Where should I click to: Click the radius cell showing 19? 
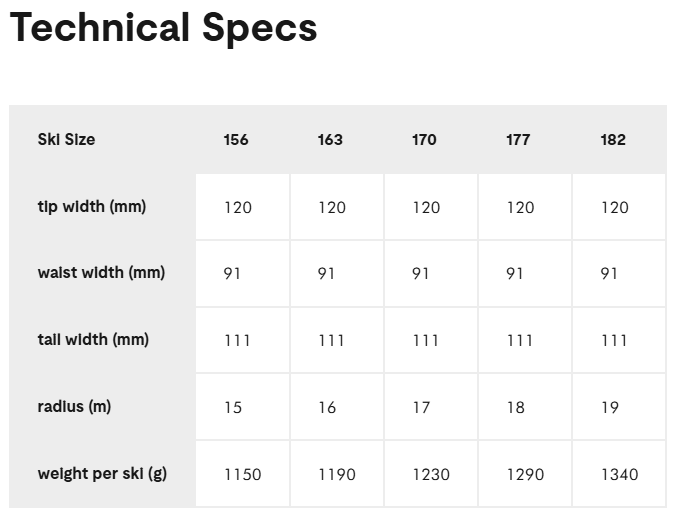610,407
